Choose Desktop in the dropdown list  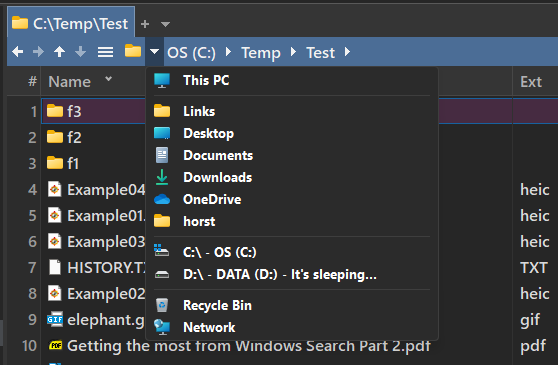pyautogui.click(x=292, y=133)
